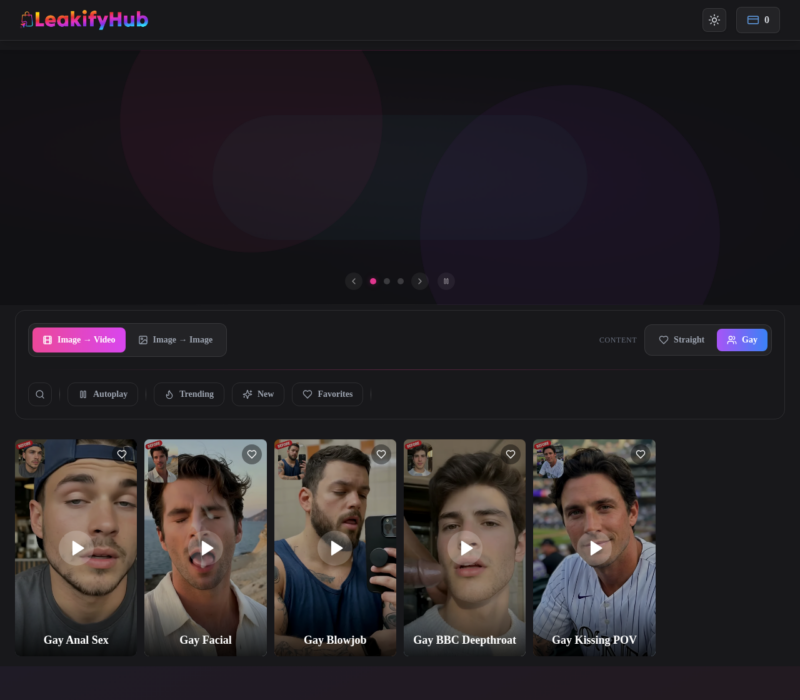800x700 pixels.
Task: Switch to the Image → Video mode
Action: click(79, 340)
